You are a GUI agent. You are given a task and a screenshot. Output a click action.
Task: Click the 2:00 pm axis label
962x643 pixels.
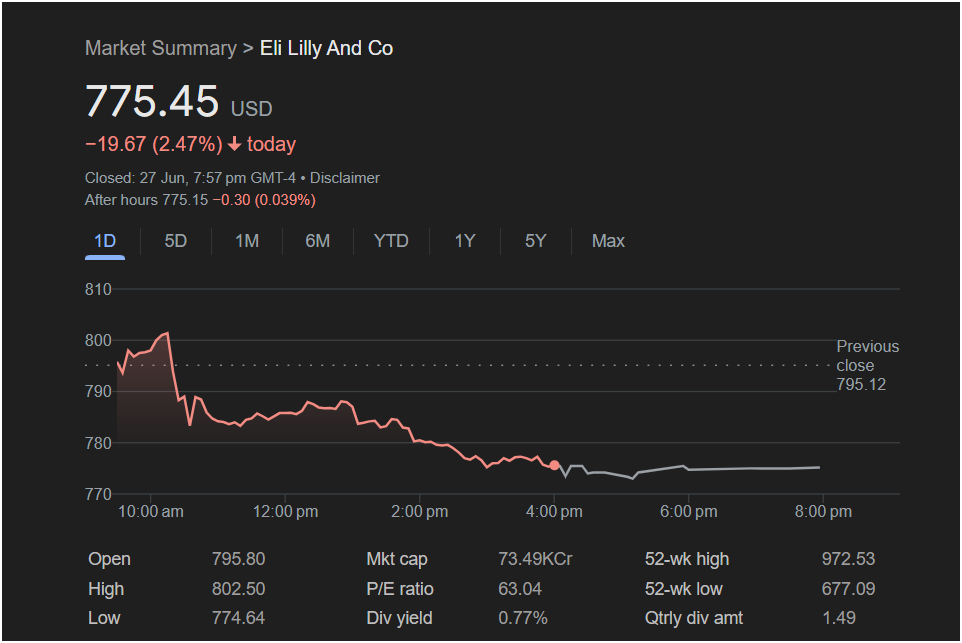[x=420, y=512]
